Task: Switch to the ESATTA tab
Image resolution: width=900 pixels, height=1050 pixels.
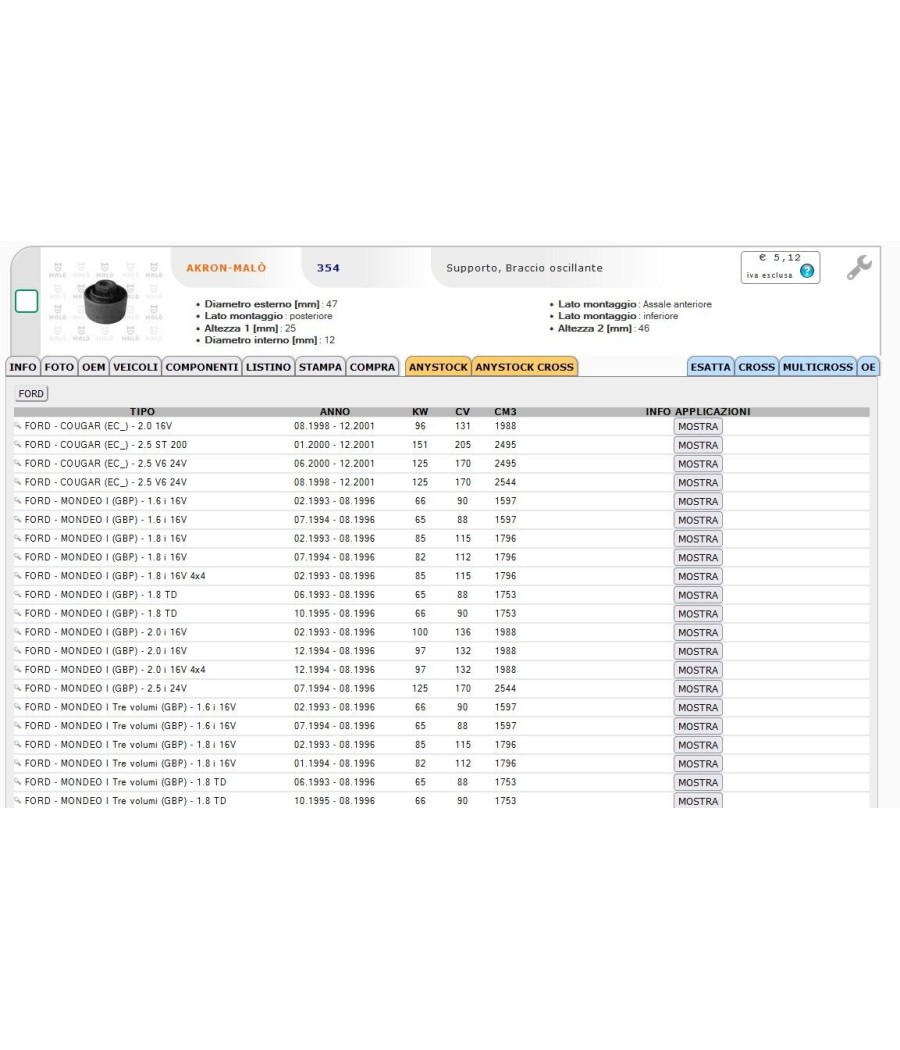Action: (x=710, y=367)
